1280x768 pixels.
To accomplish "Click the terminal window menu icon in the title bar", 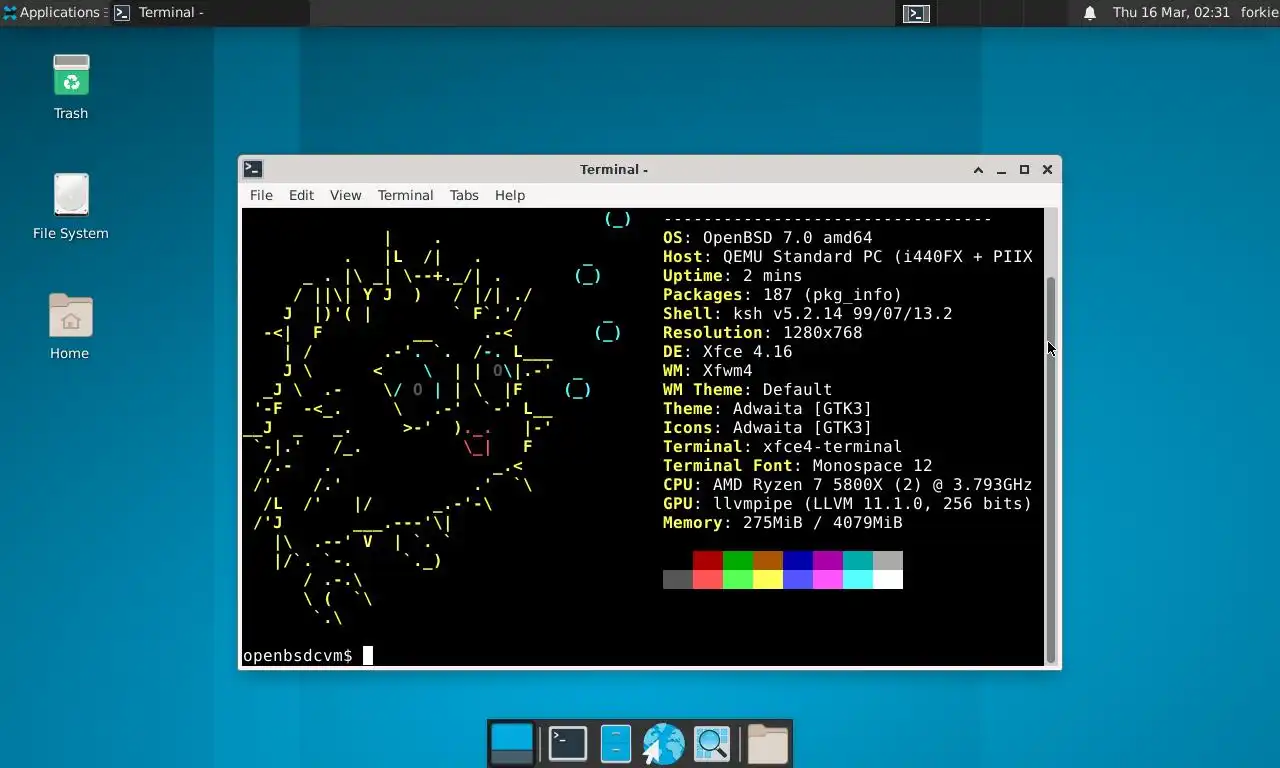I will tap(253, 169).
